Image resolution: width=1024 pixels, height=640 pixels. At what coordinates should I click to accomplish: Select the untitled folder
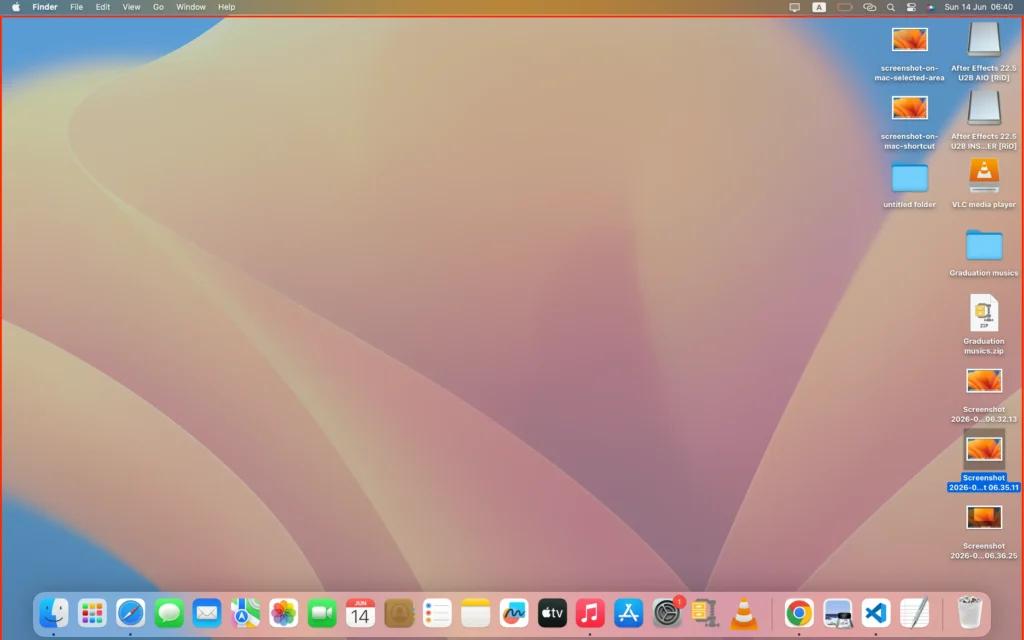click(909, 185)
